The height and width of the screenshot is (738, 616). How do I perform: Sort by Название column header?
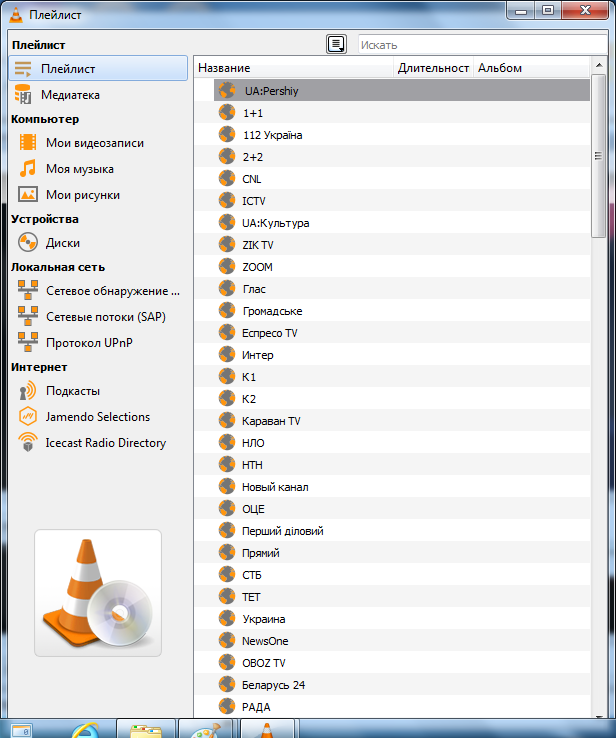tap(294, 68)
